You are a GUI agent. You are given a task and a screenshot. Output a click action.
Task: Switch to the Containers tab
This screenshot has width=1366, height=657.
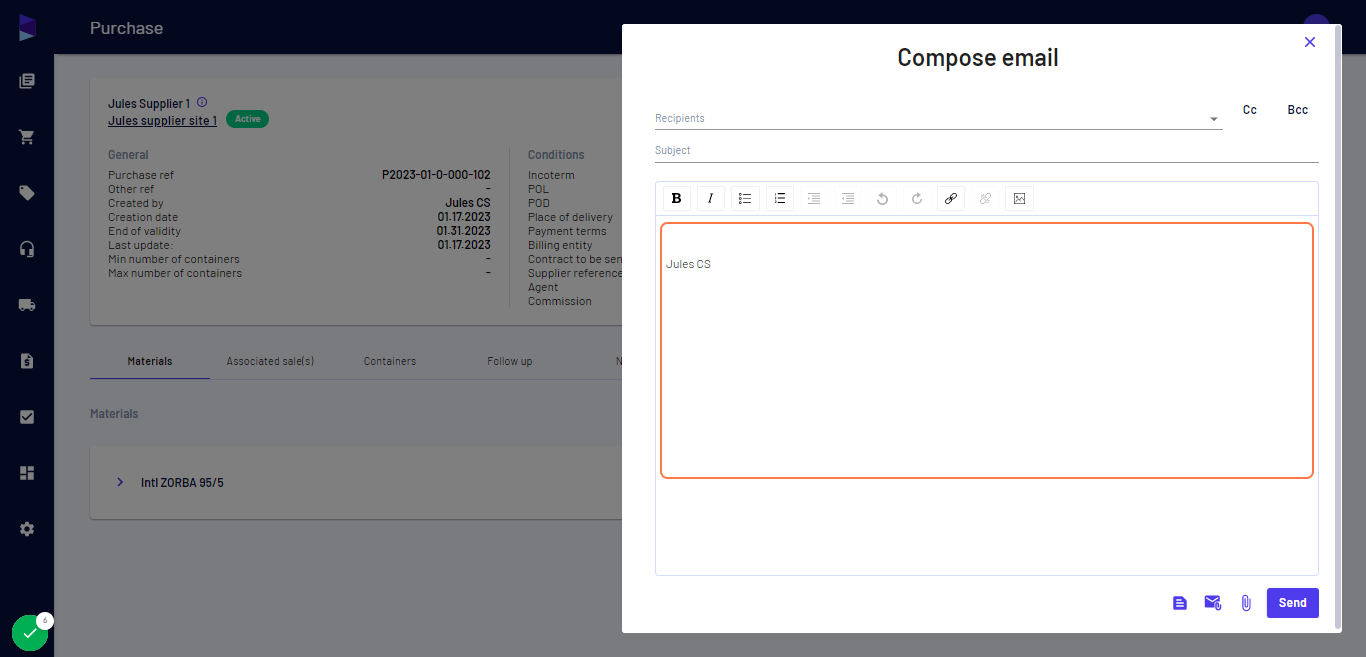pyautogui.click(x=390, y=361)
